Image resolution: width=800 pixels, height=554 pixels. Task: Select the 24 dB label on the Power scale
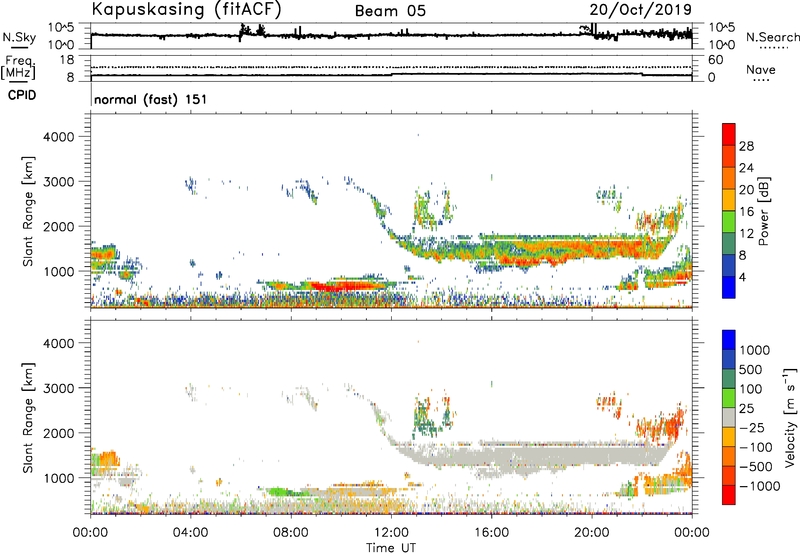point(746,168)
